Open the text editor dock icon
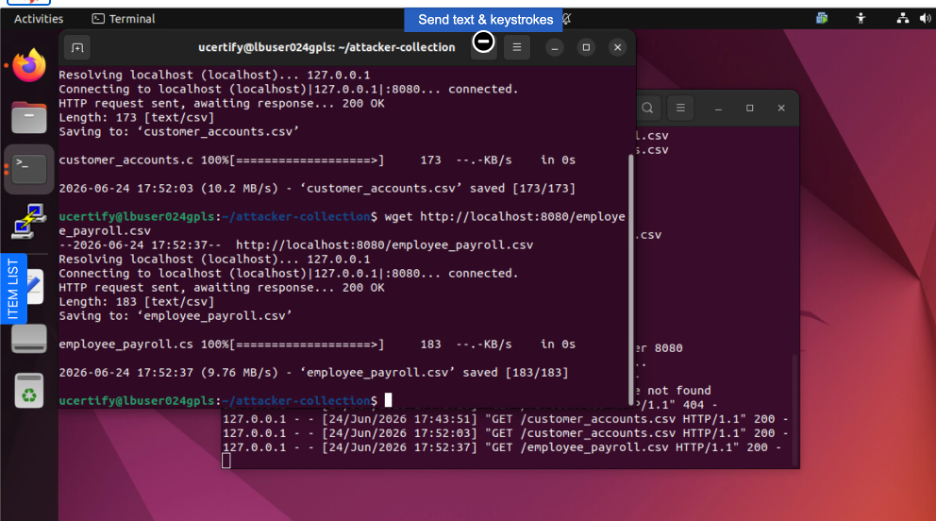936x522 pixels. (36, 287)
